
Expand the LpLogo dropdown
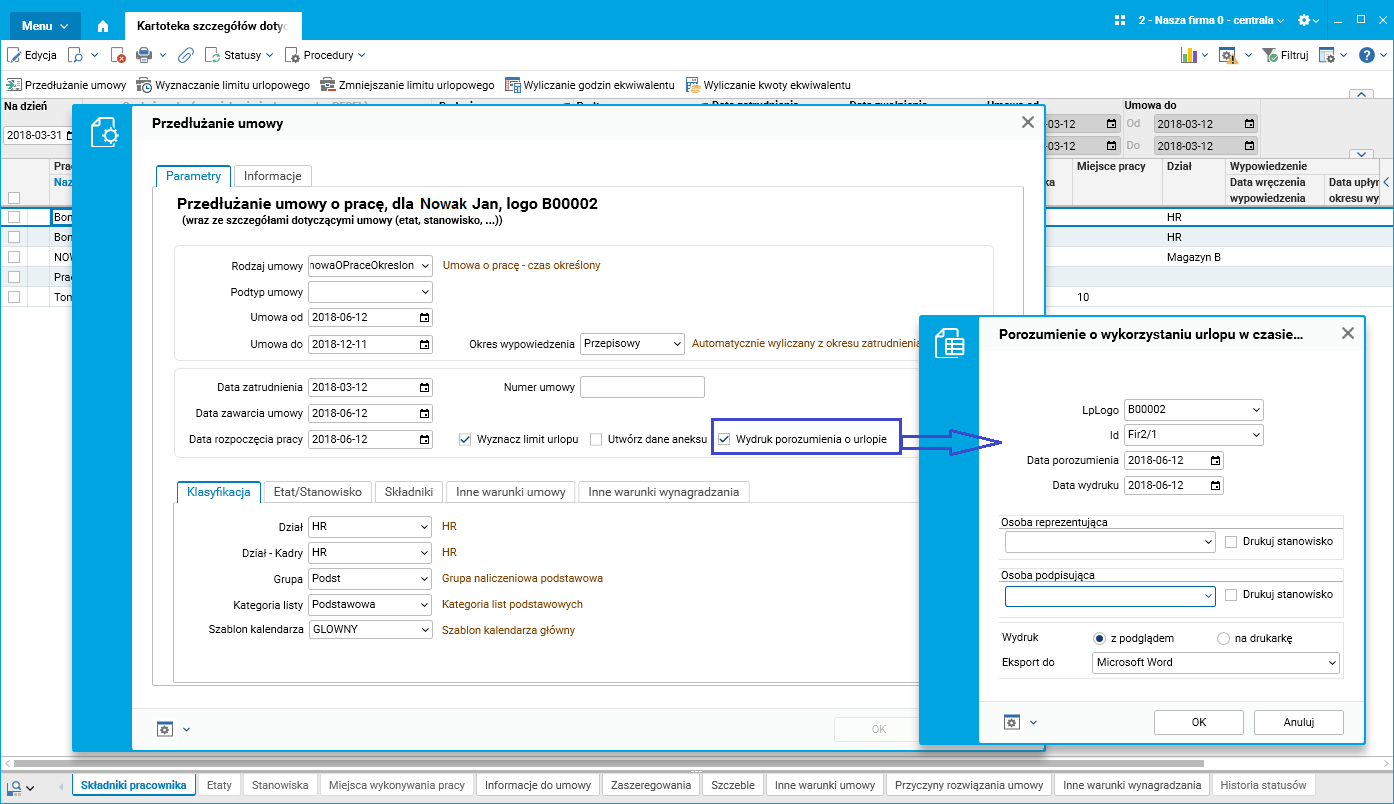1256,409
